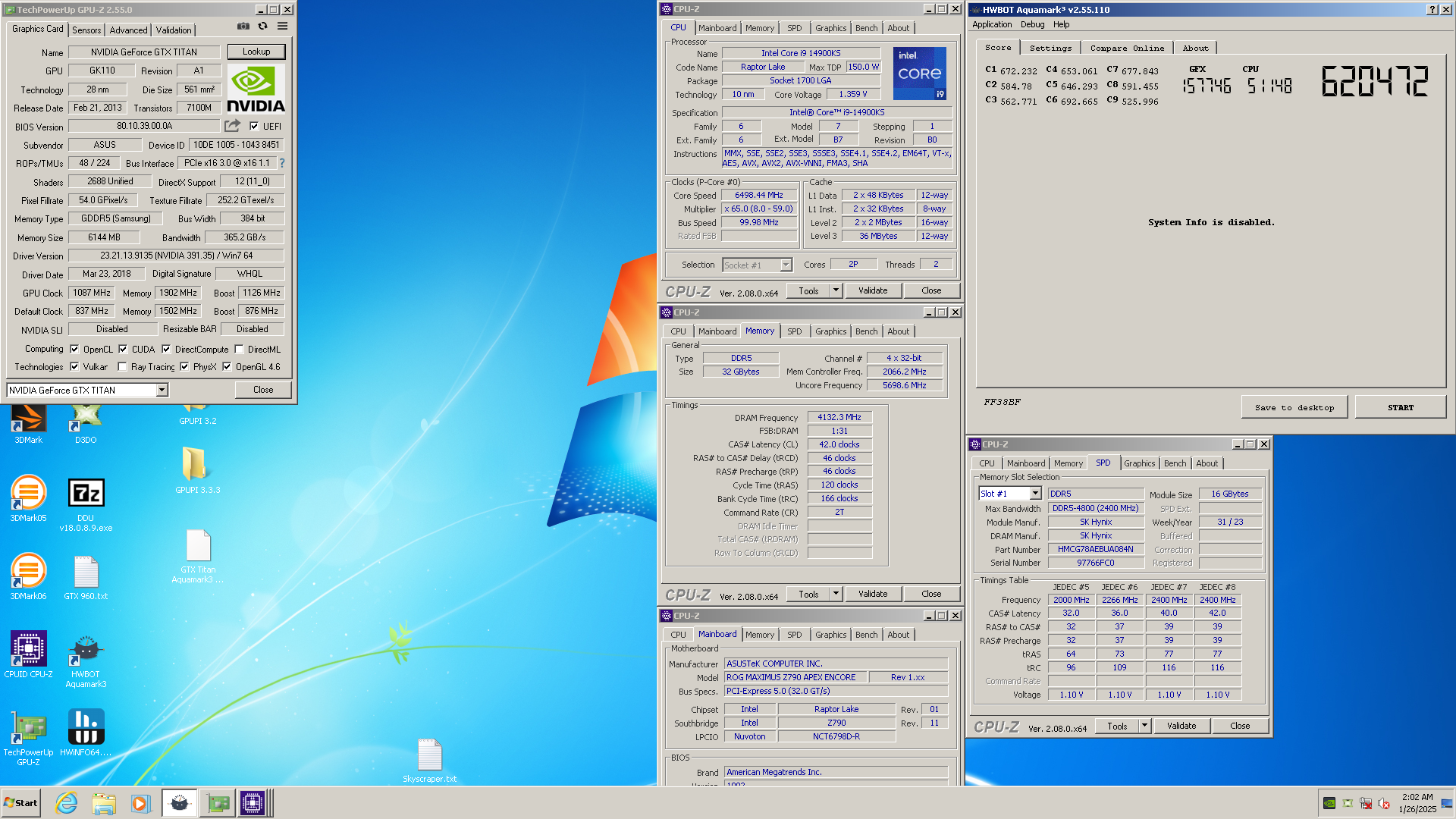Select the GTX 960.txt file

point(86,578)
